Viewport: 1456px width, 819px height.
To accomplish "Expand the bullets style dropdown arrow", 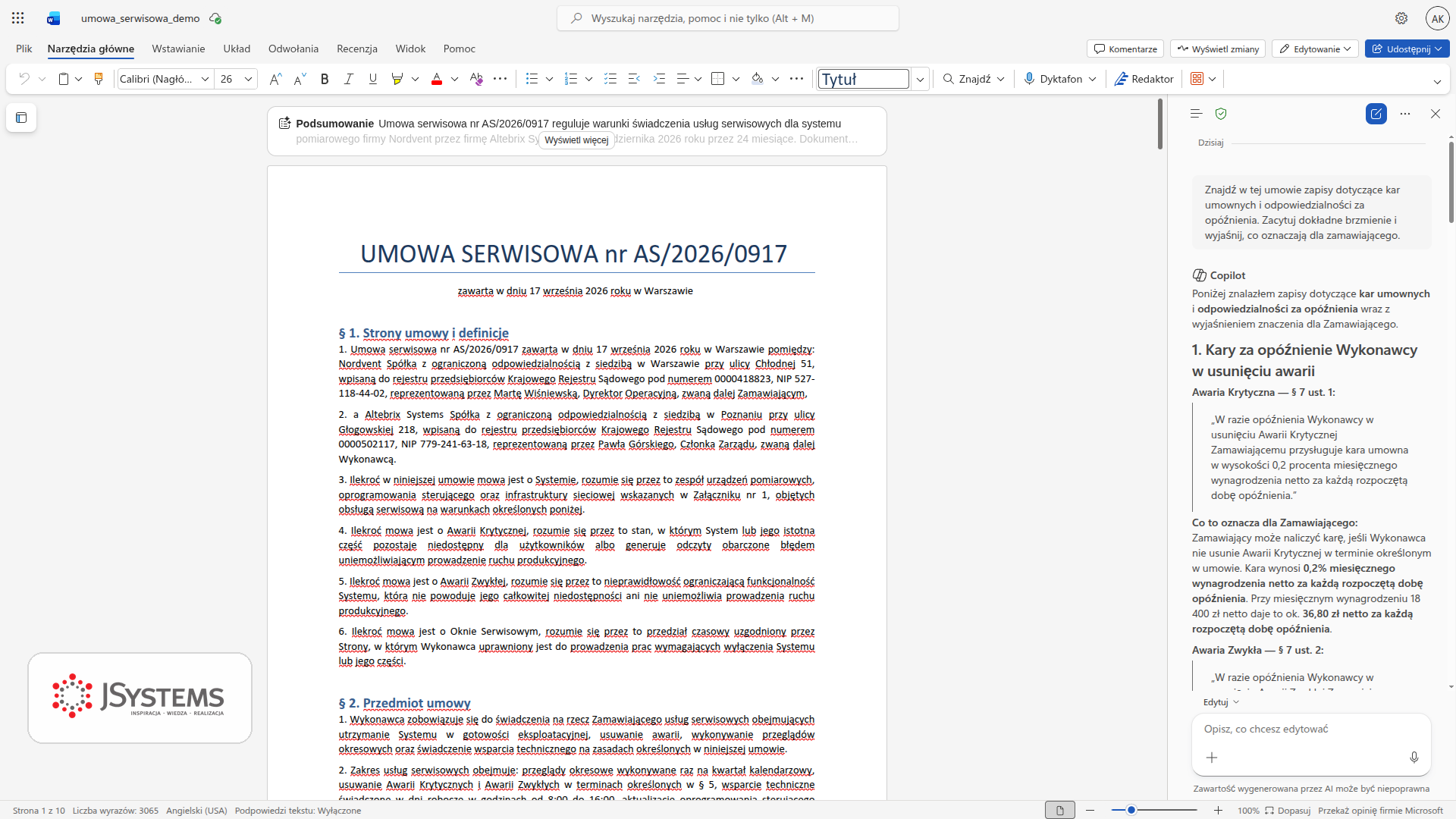I will coord(550,79).
